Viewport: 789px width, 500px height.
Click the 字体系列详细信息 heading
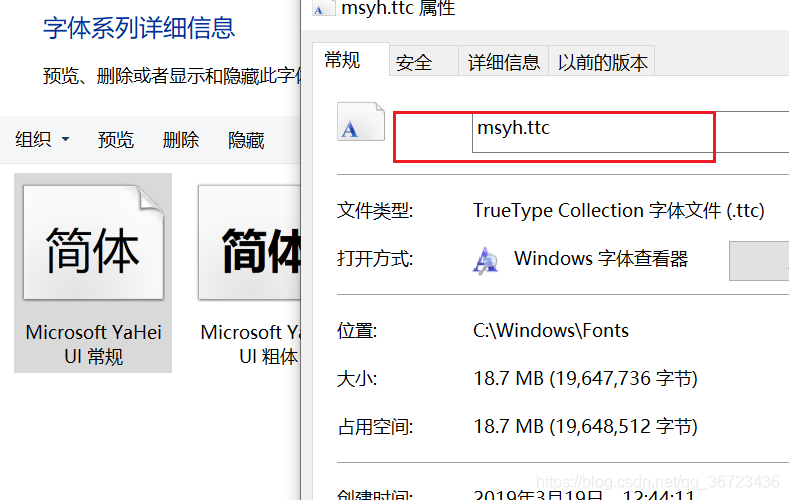pos(139,28)
